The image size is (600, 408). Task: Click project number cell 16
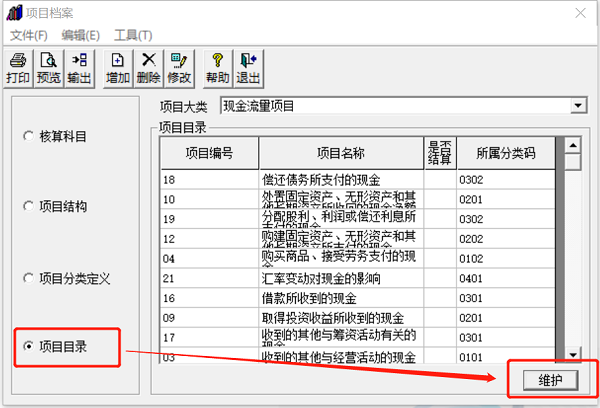210,298
